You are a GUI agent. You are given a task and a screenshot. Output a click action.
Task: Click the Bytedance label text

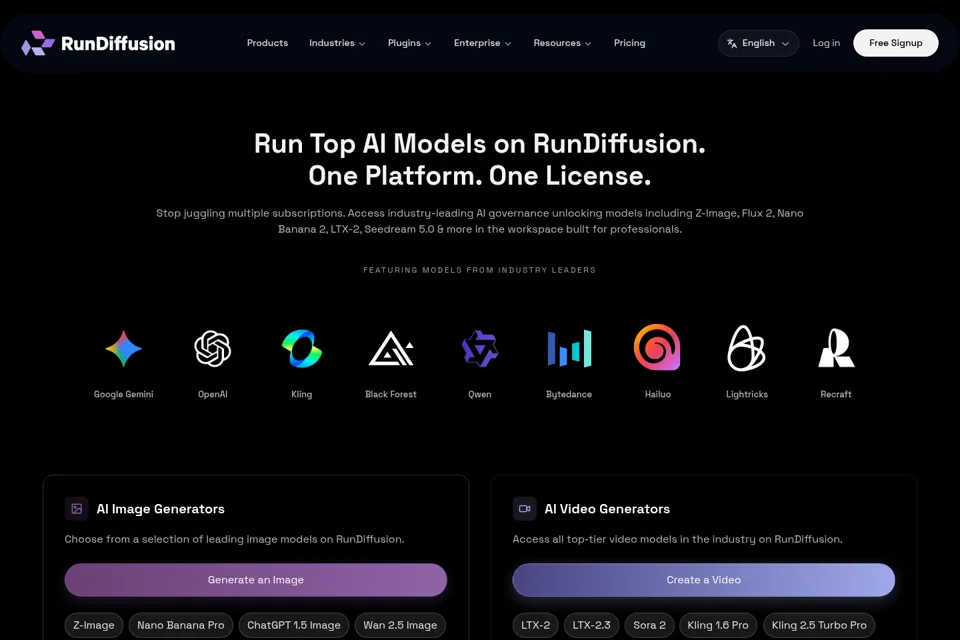coord(569,394)
